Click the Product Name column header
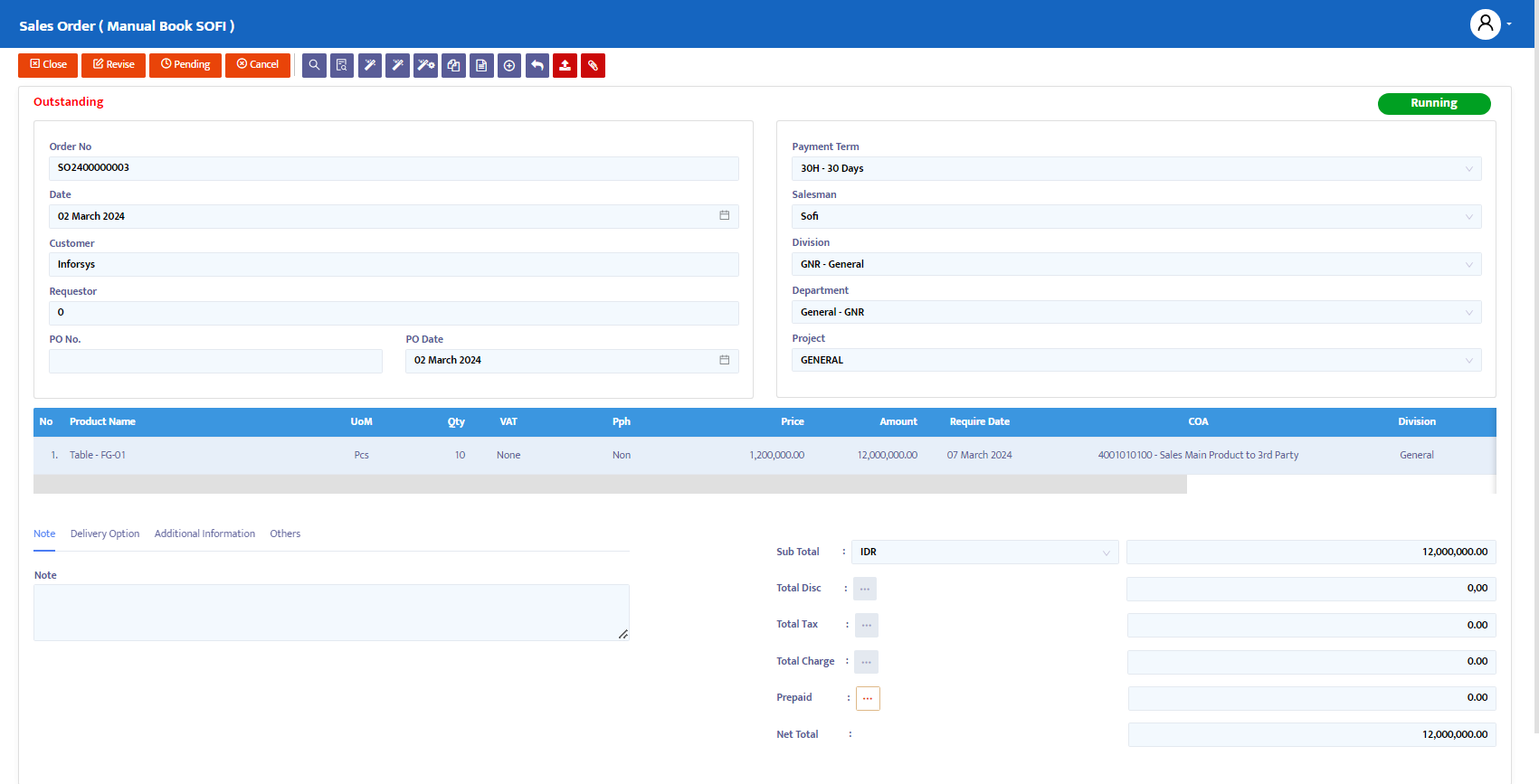 coord(102,421)
